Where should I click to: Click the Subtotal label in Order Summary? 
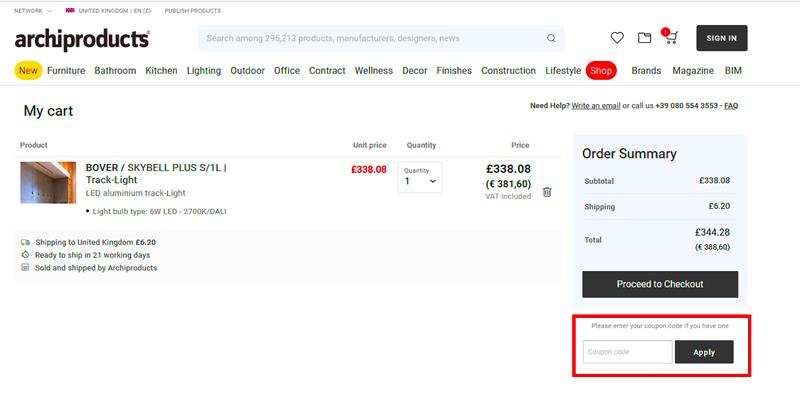599,181
